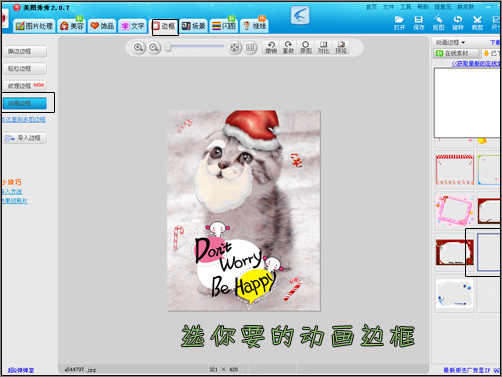Click the 在线素材 online materials button

[x=456, y=53]
